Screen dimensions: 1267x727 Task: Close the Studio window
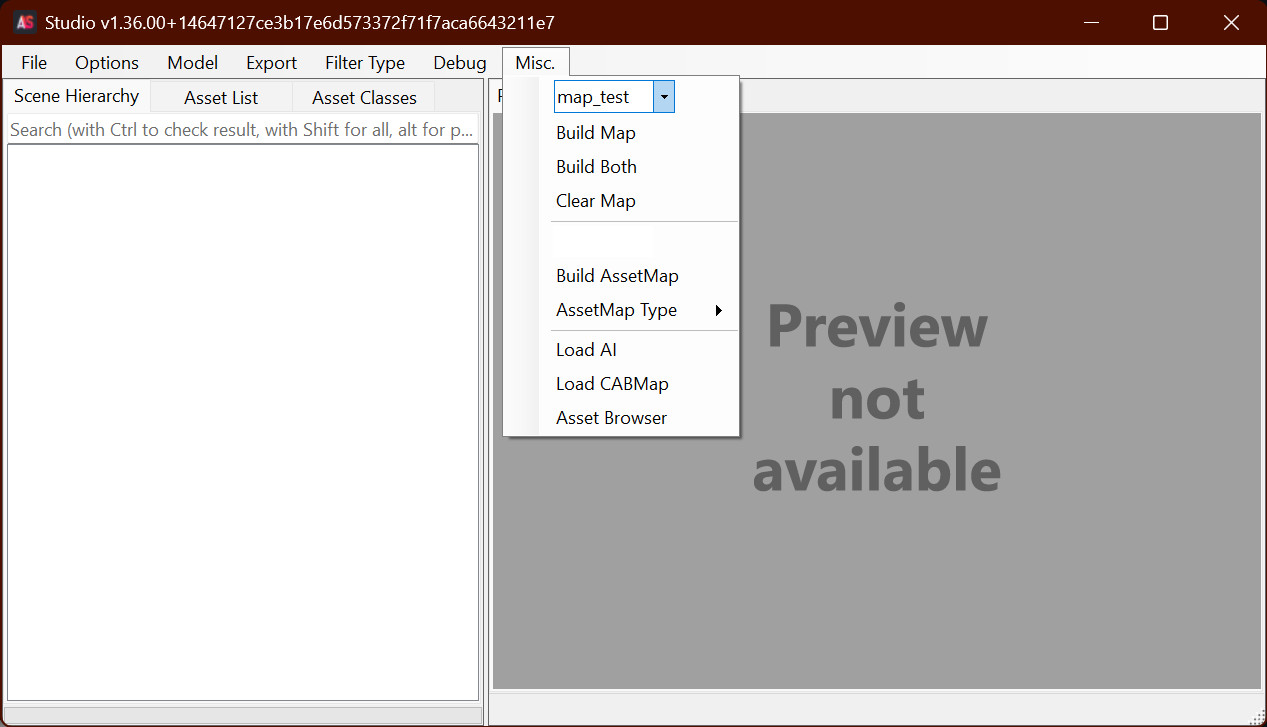pos(1231,22)
